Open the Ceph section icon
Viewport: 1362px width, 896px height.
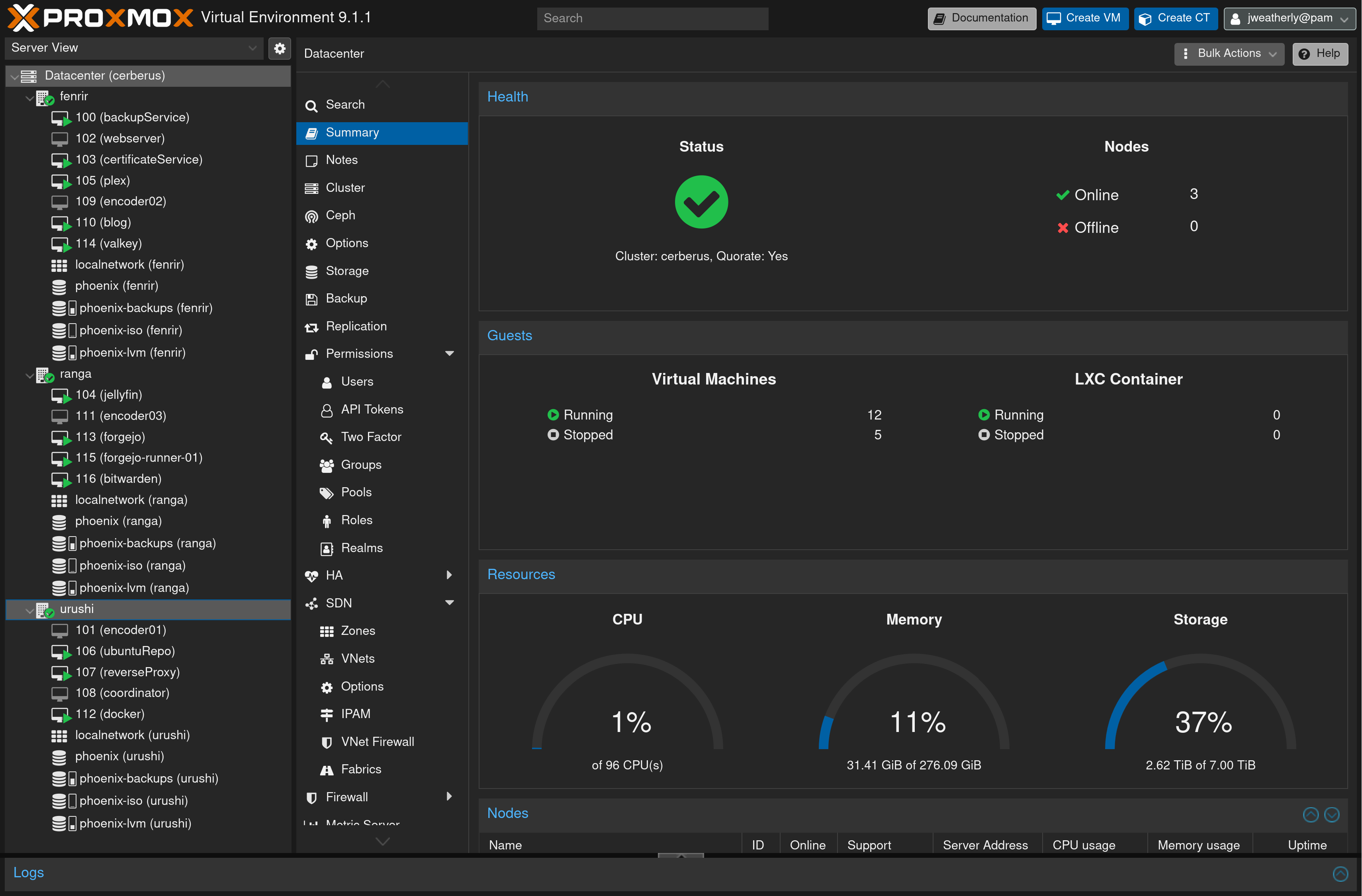311,216
